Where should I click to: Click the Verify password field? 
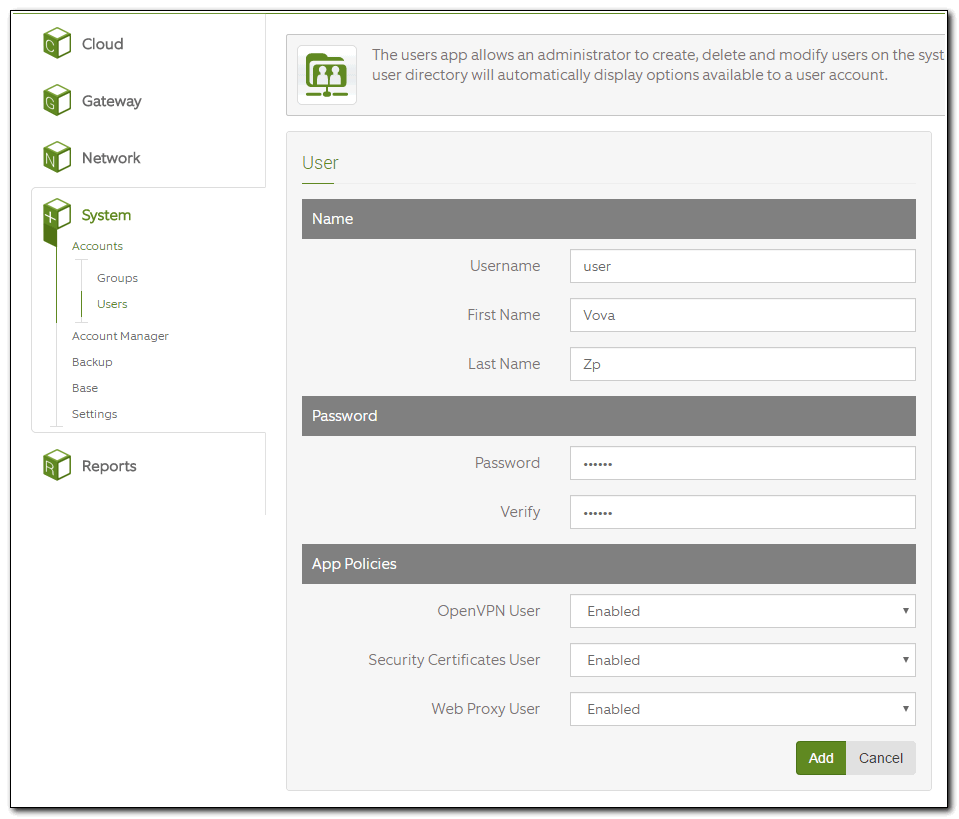pyautogui.click(x=742, y=512)
